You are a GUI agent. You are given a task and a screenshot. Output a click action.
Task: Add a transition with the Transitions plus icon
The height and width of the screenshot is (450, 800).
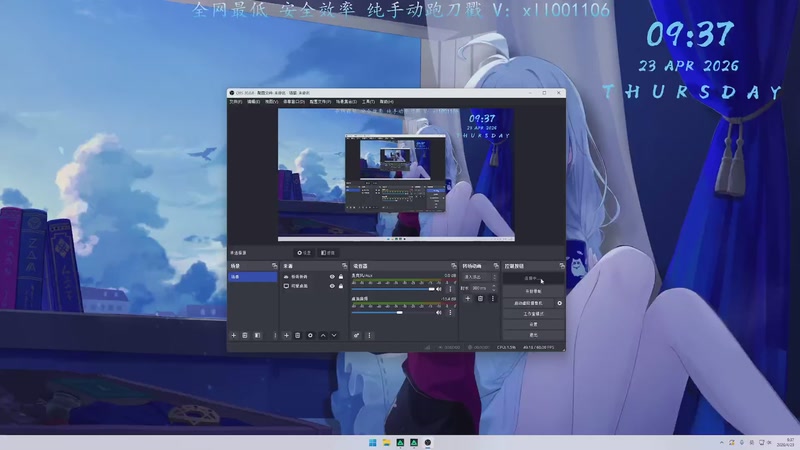click(468, 298)
